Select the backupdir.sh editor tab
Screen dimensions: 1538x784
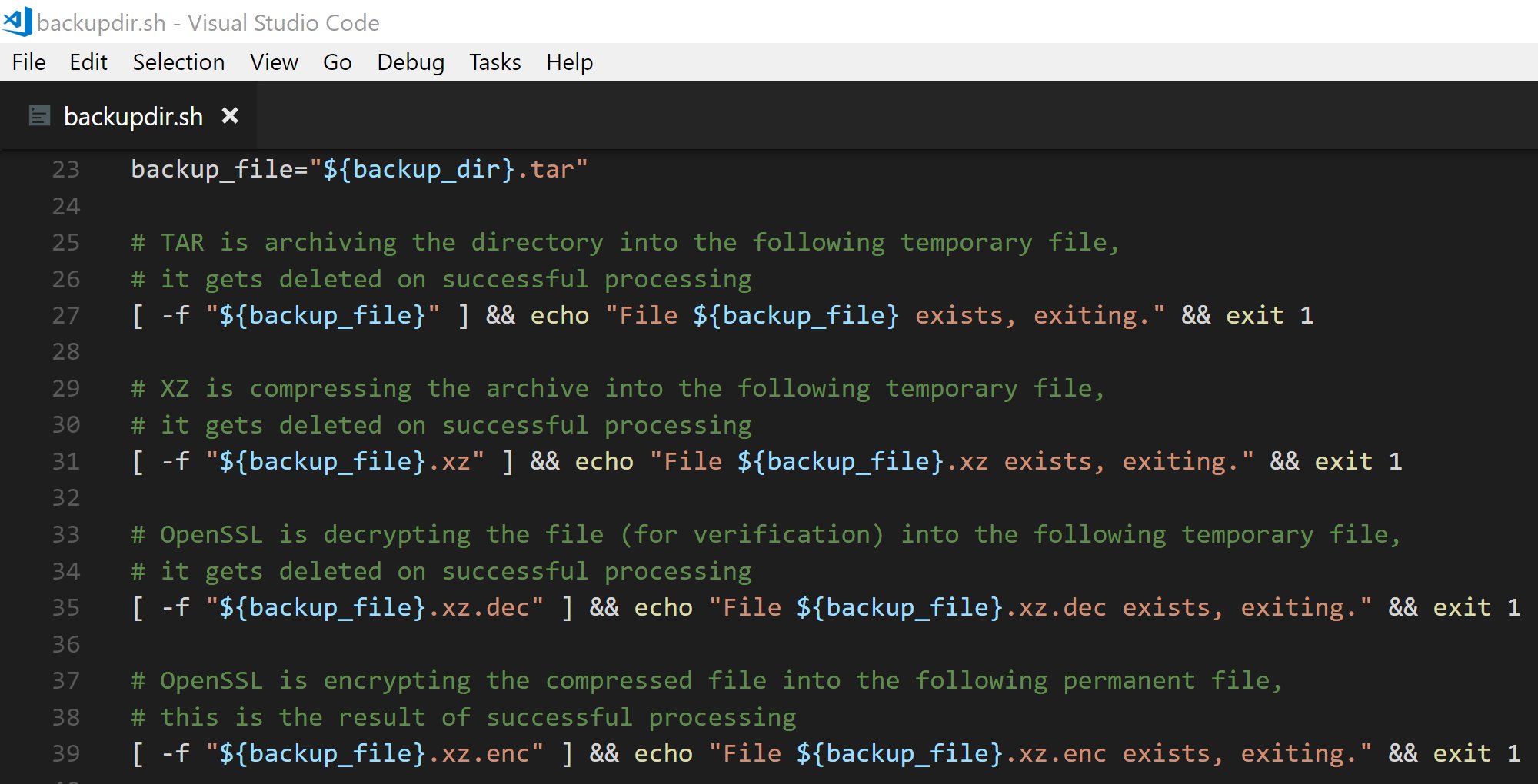(x=129, y=116)
